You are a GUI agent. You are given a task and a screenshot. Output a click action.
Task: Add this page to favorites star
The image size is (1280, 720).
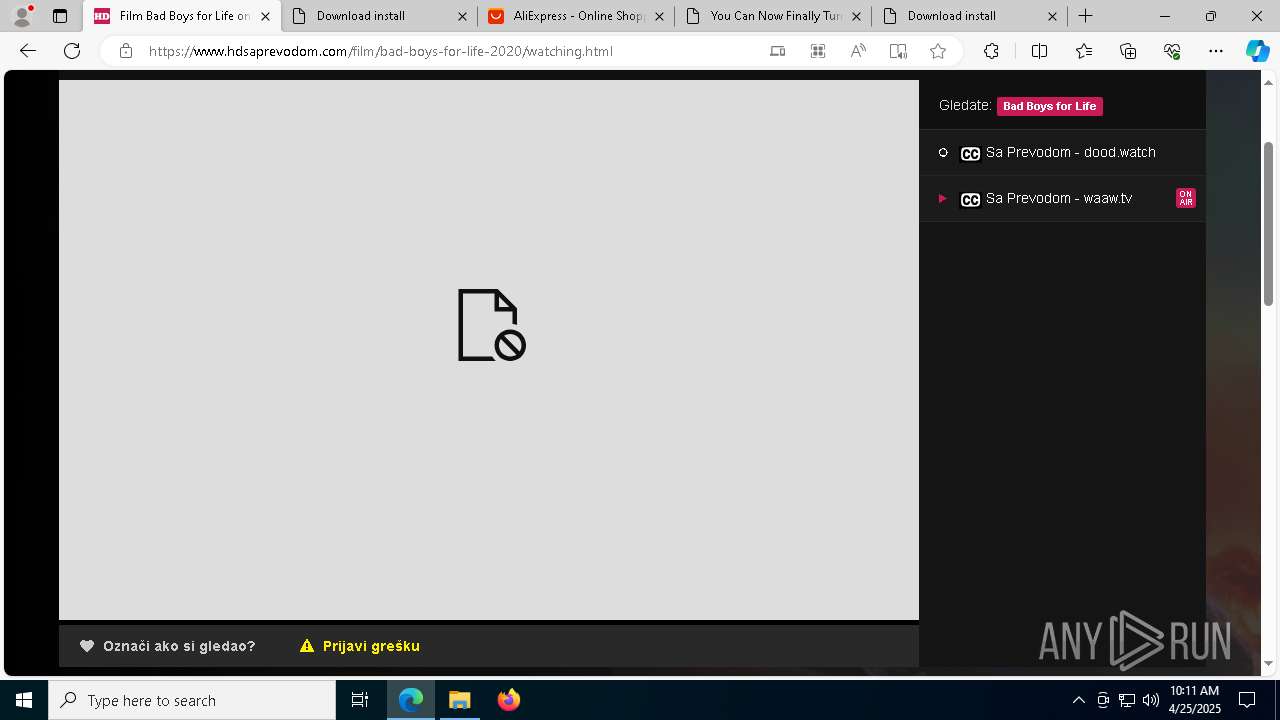point(938,51)
